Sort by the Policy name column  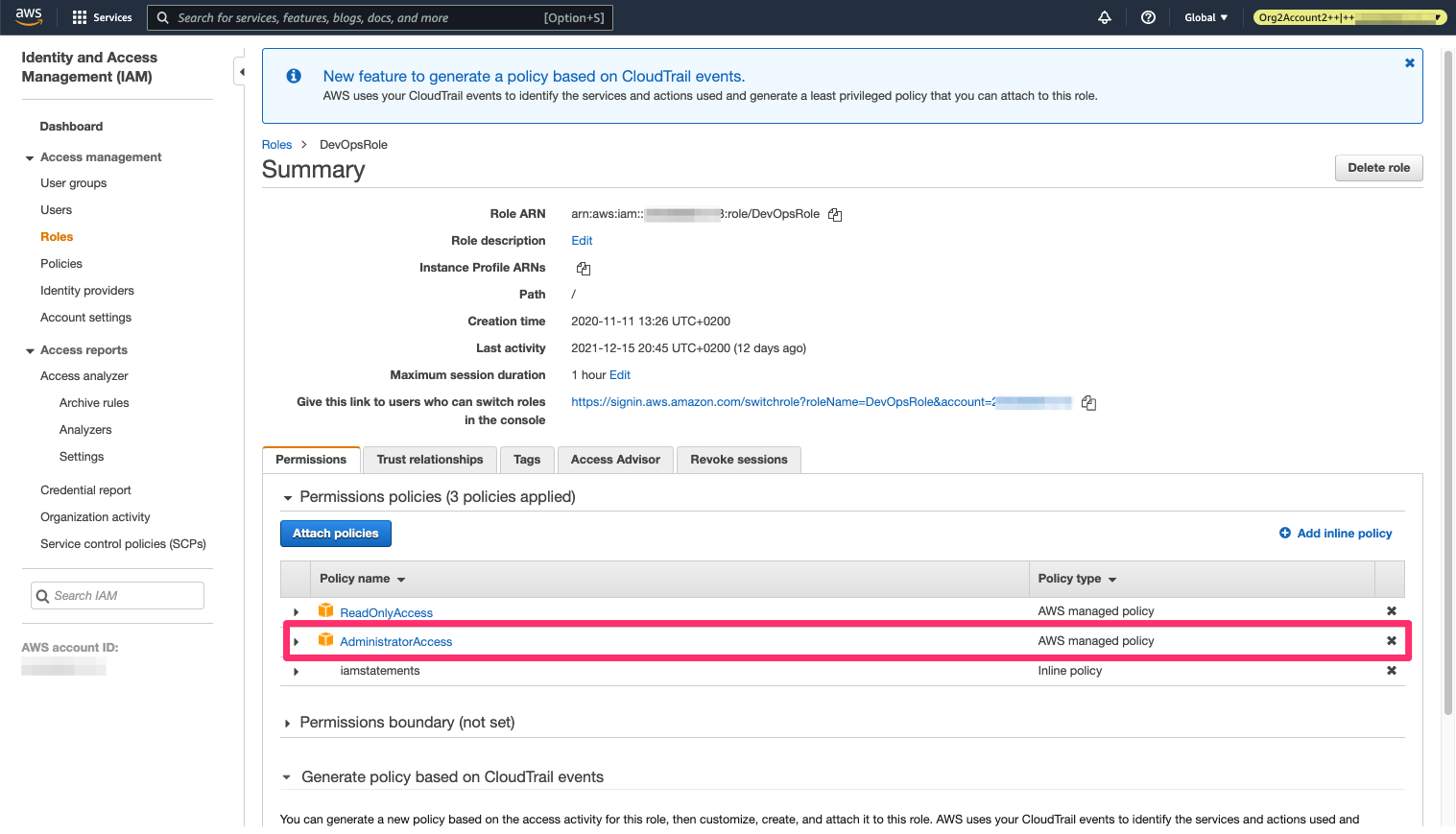[362, 579]
